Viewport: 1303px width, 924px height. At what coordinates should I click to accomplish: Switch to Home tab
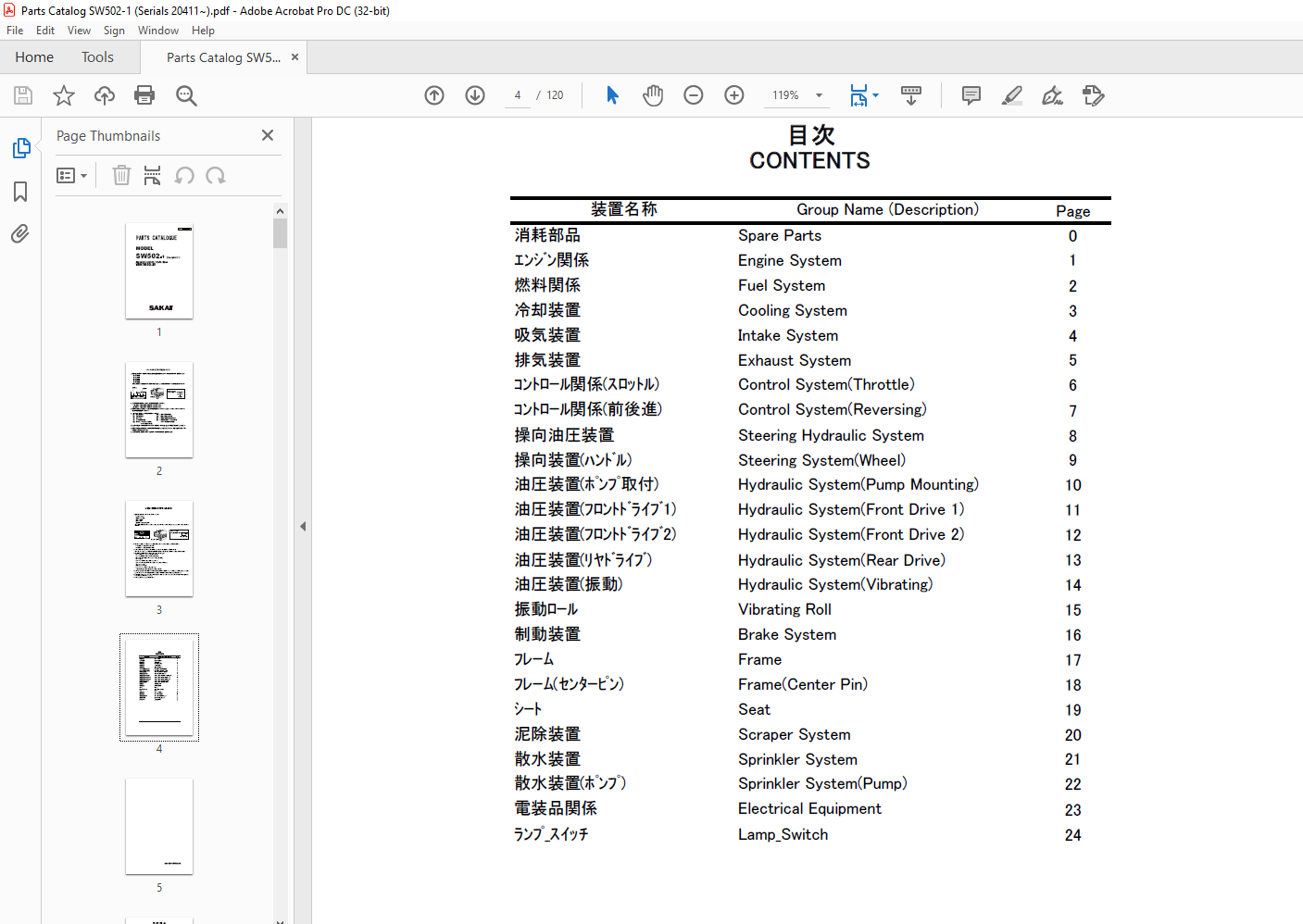click(x=34, y=57)
